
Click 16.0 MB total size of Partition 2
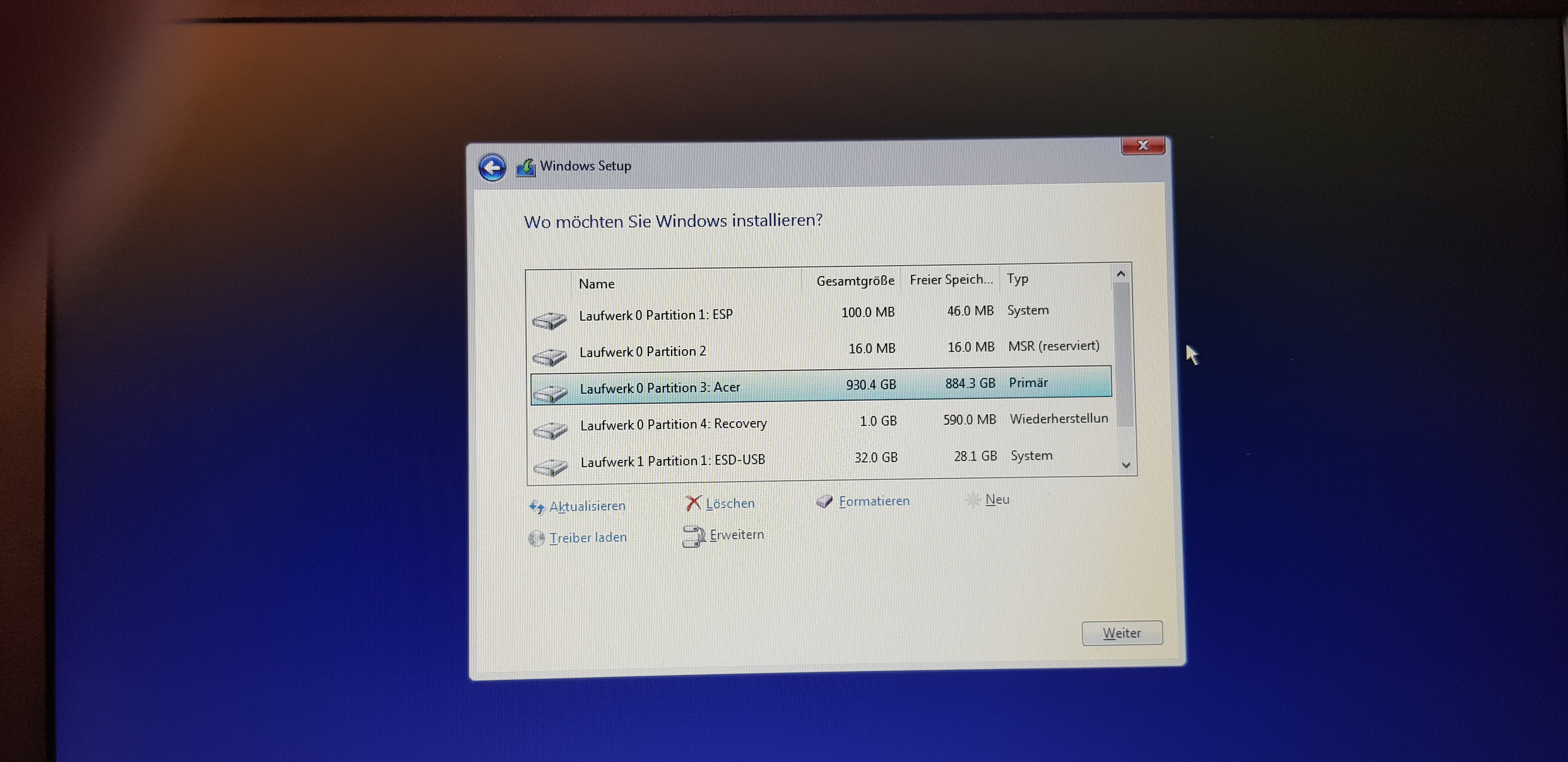point(872,348)
